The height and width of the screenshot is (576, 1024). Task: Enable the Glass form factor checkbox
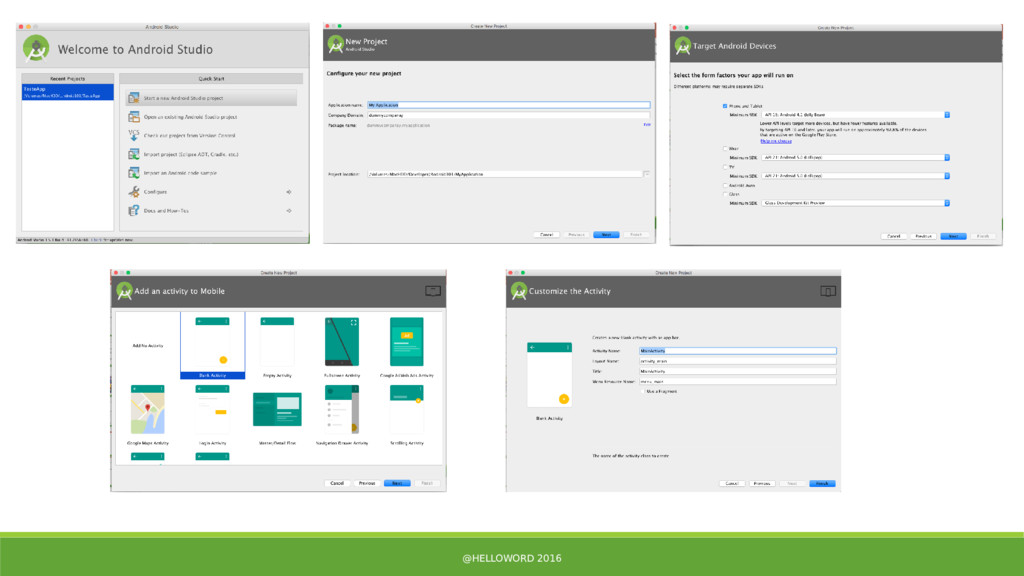(725, 194)
